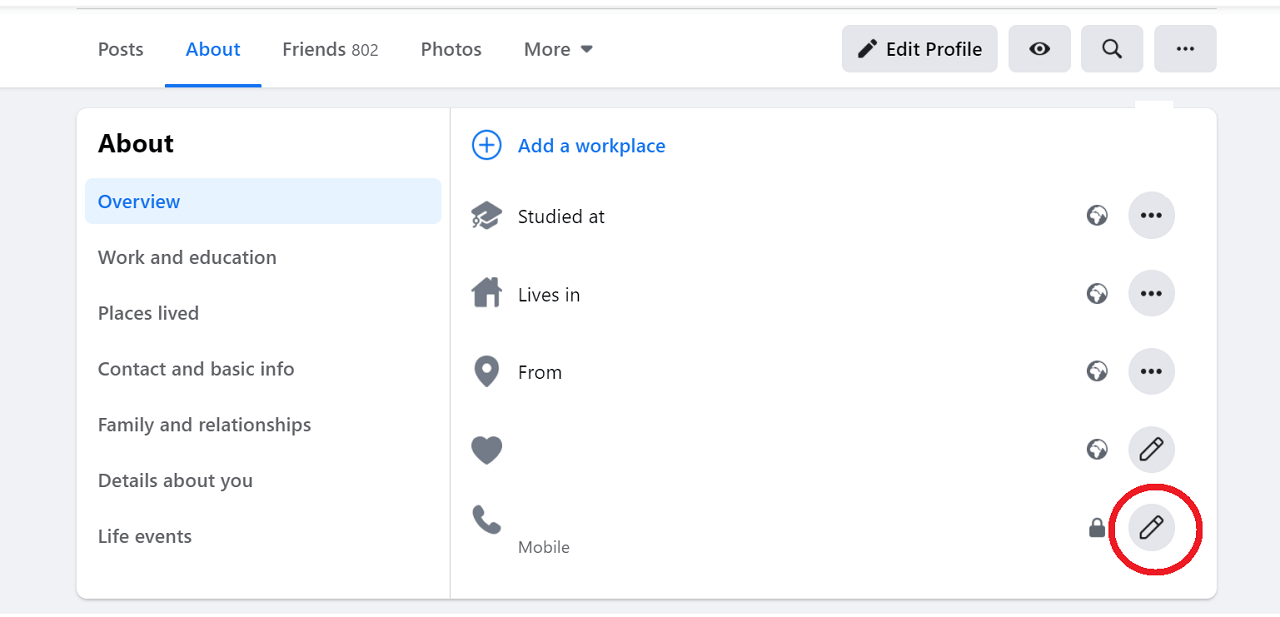The height and width of the screenshot is (617, 1280).
Task: Open three-dot options for From row
Action: pos(1151,372)
